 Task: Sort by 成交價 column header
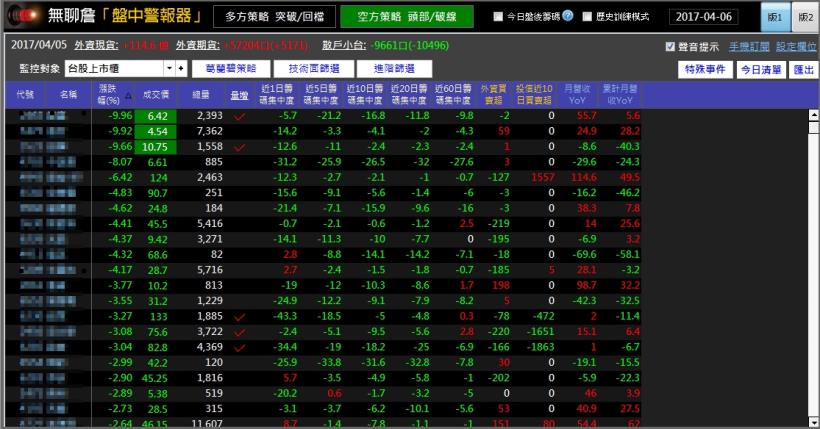pyautogui.click(x=155, y=95)
